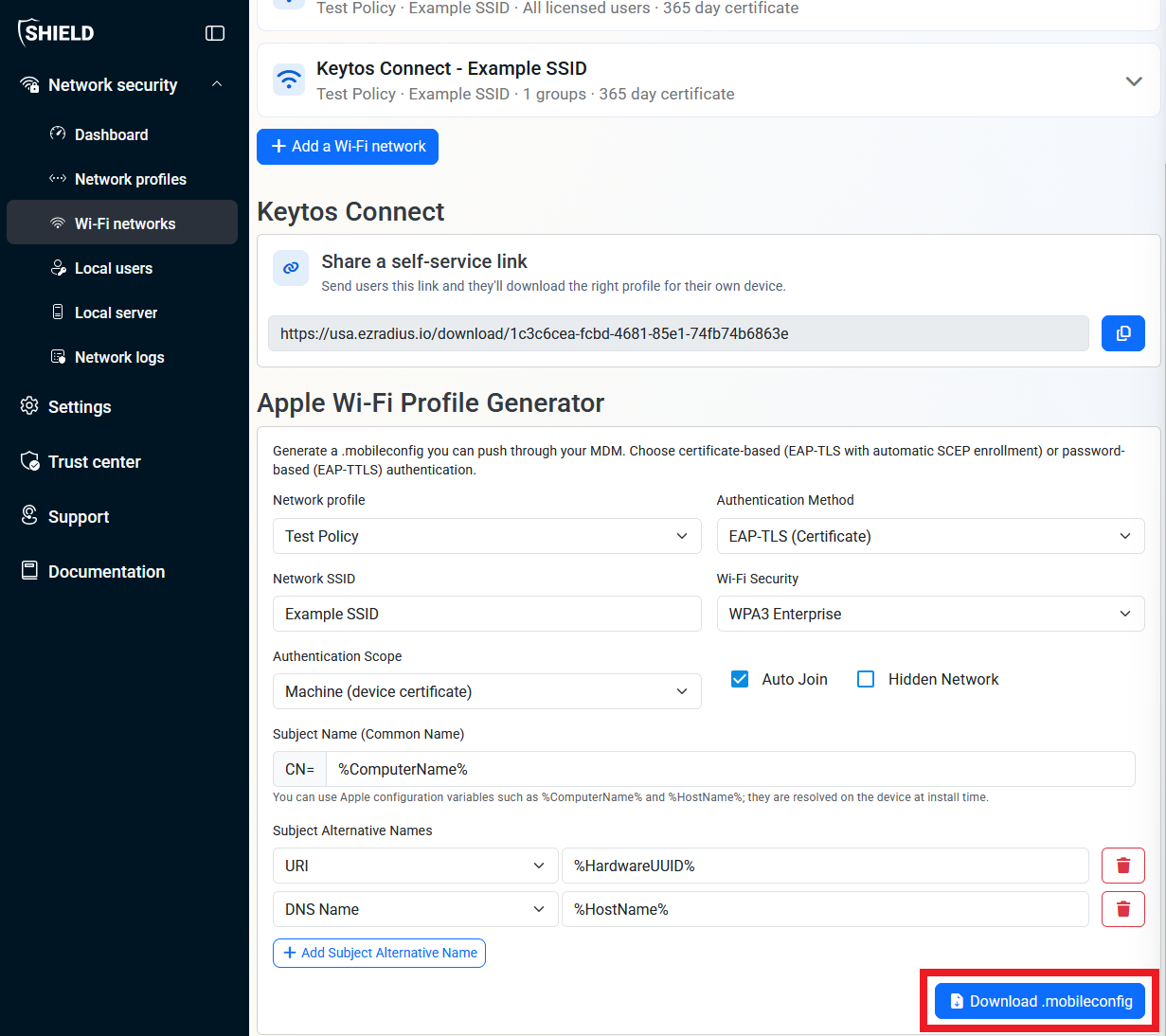1166x1036 pixels.
Task: Delete the URI alternative name row
Action: 1123,866
